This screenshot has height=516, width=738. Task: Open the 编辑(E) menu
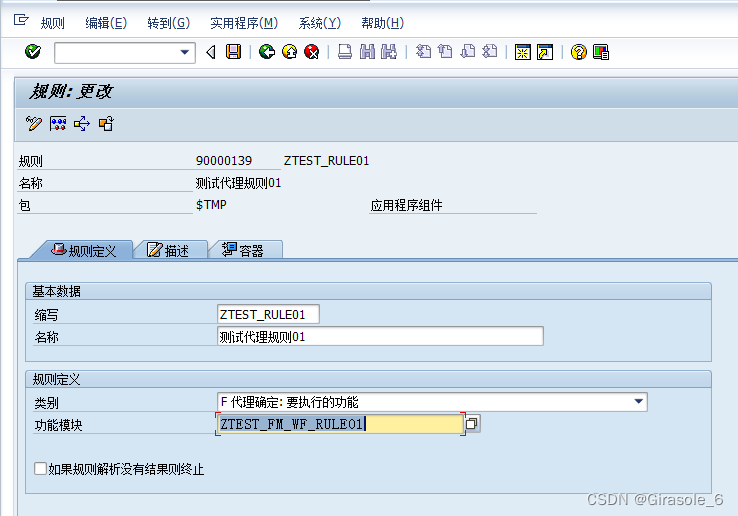pyautogui.click(x=106, y=23)
